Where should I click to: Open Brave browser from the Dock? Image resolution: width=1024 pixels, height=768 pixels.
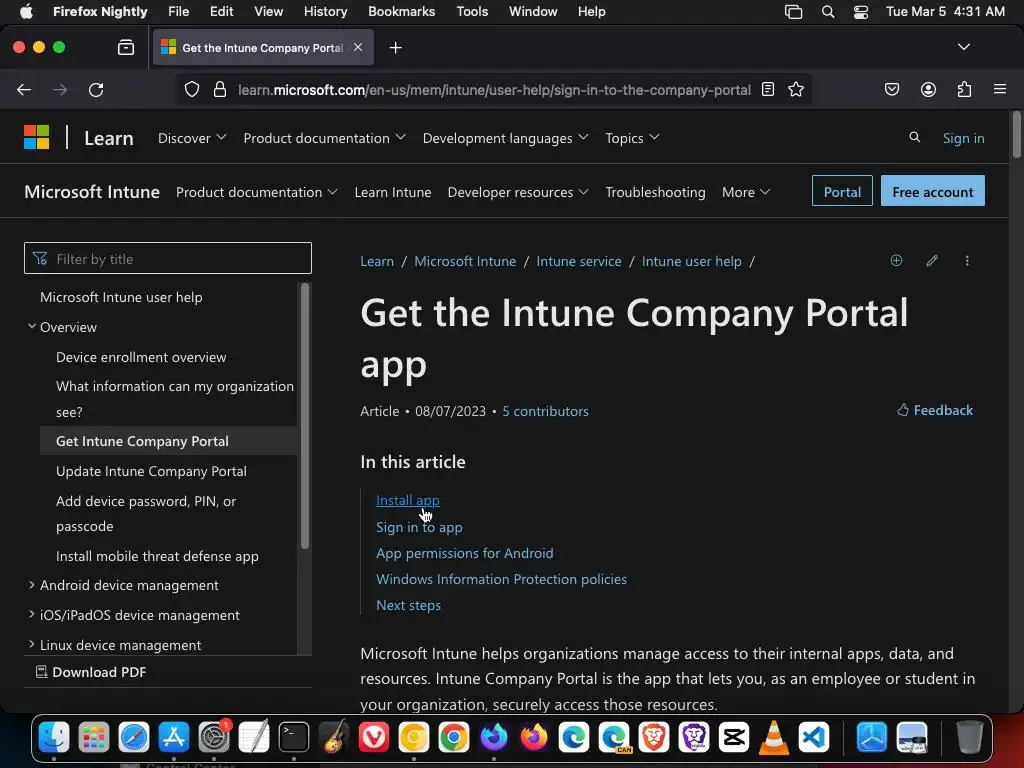tap(654, 737)
